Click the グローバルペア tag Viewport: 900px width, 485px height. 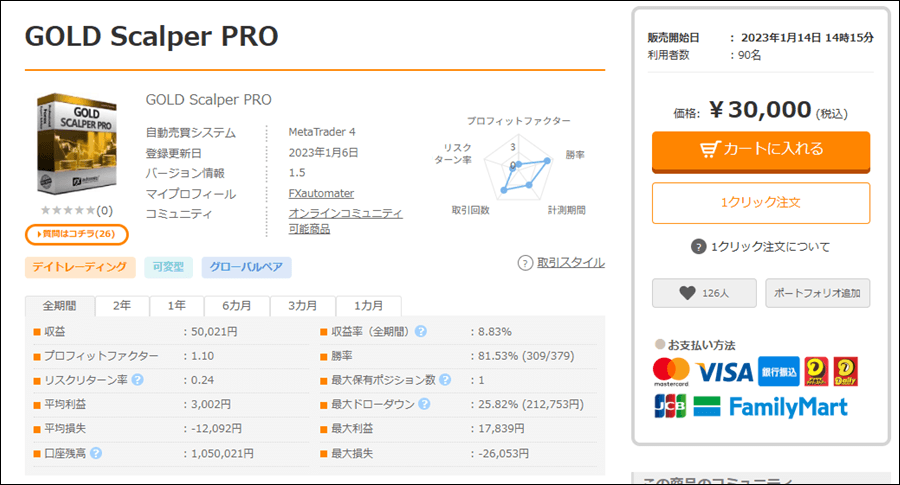point(246,267)
